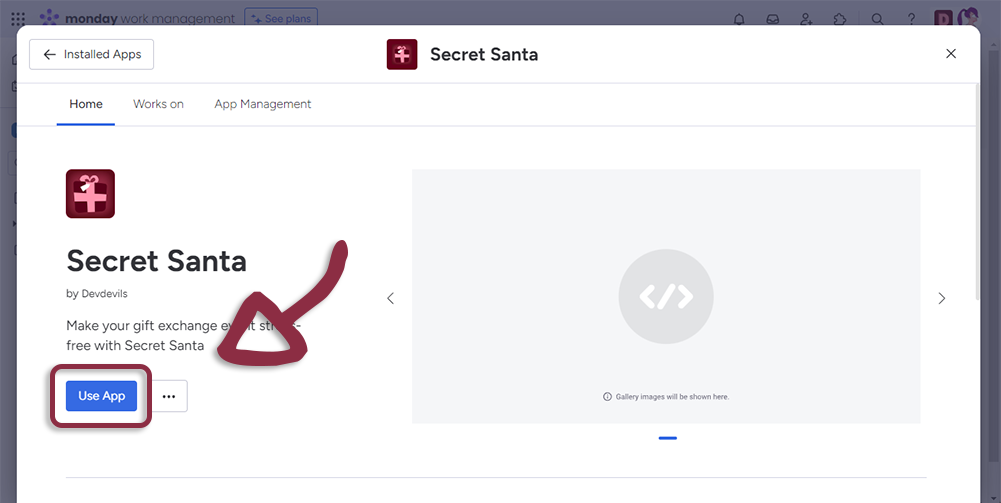
Task: Open the inbox tray icon
Action: tap(773, 19)
